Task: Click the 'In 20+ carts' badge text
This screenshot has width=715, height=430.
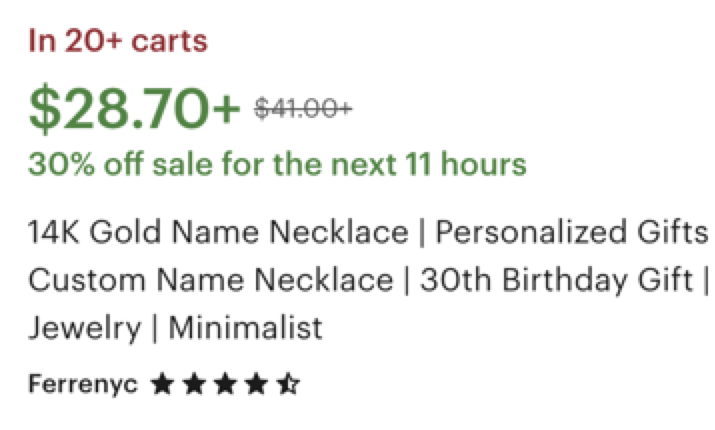Action: [x=118, y=41]
